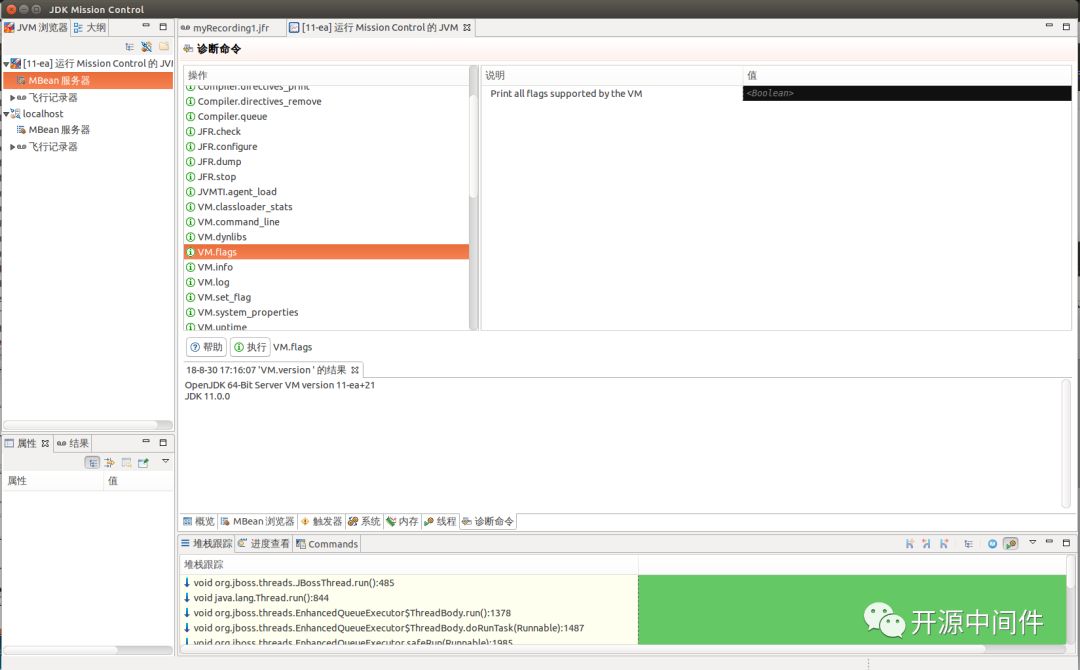Select the JFR.dump command
This screenshot has width=1080, height=670.
(219, 162)
